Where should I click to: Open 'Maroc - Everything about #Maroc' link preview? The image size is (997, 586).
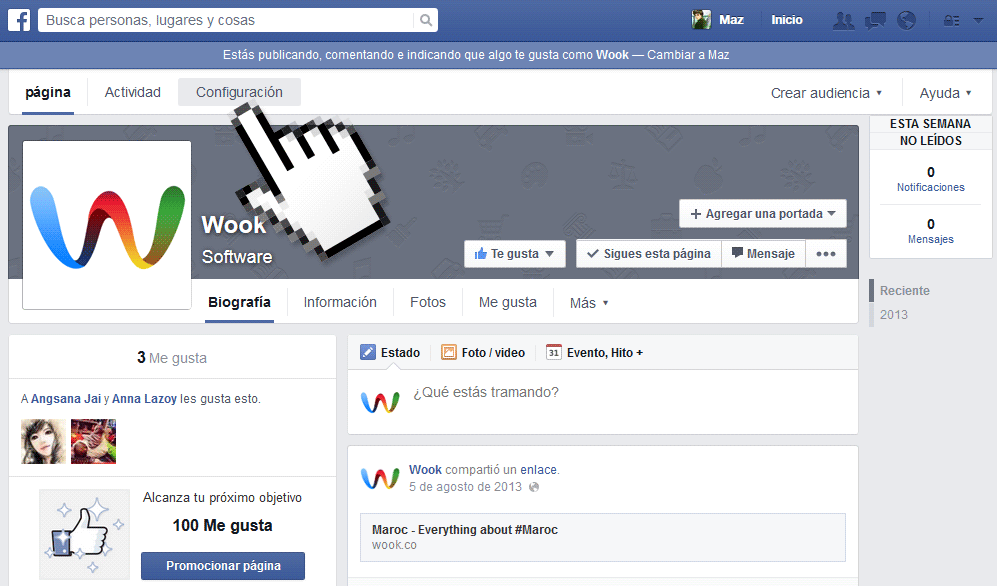coord(603,537)
